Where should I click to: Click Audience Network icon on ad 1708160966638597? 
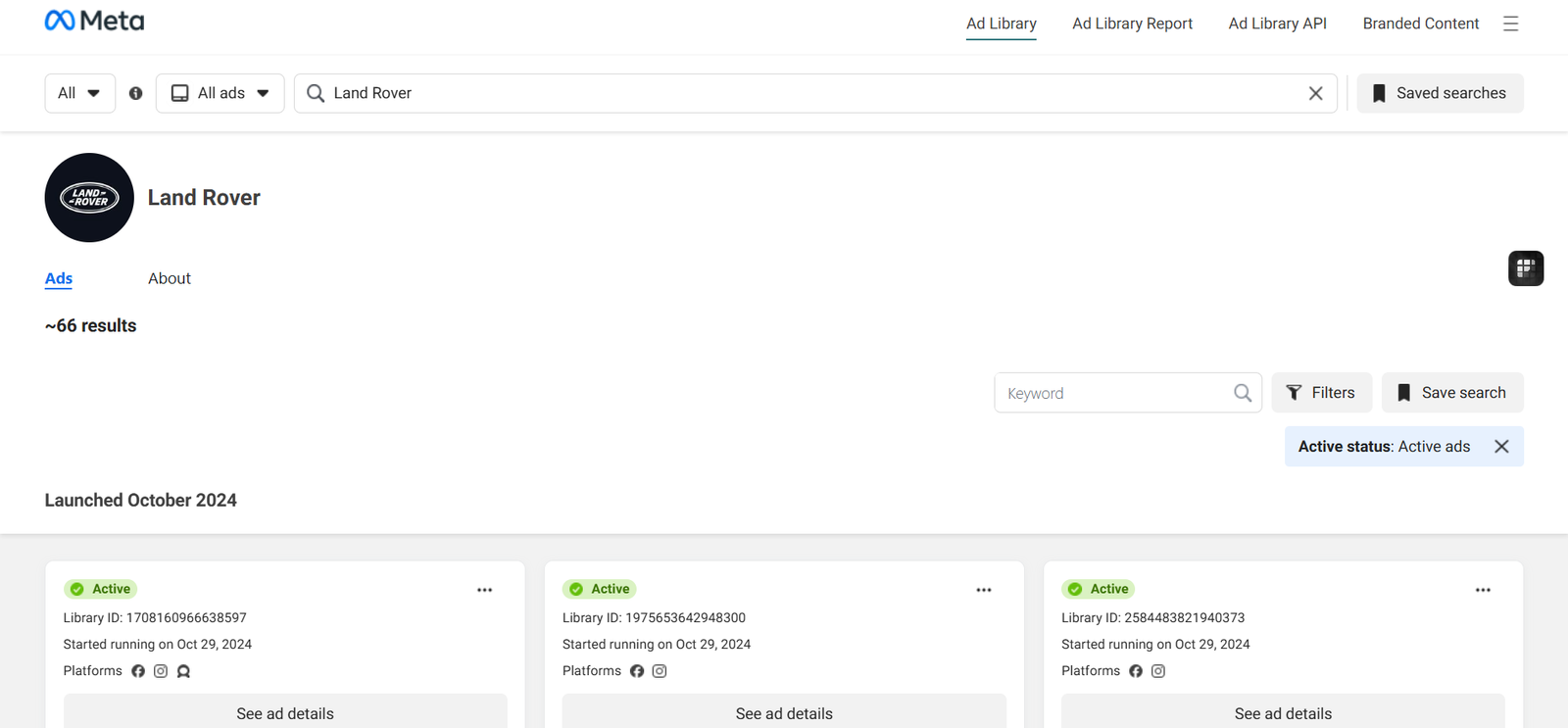click(x=183, y=671)
